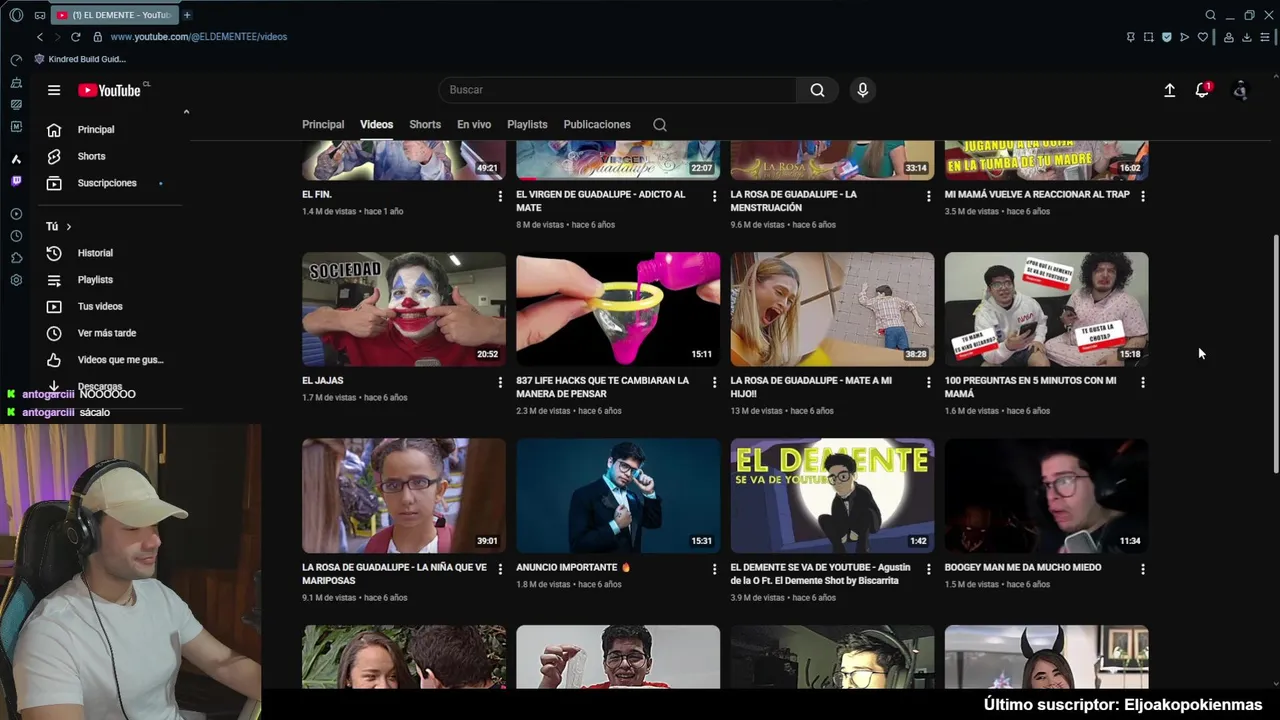Click the search magnifier button
This screenshot has width=1280, height=720.
click(x=817, y=90)
